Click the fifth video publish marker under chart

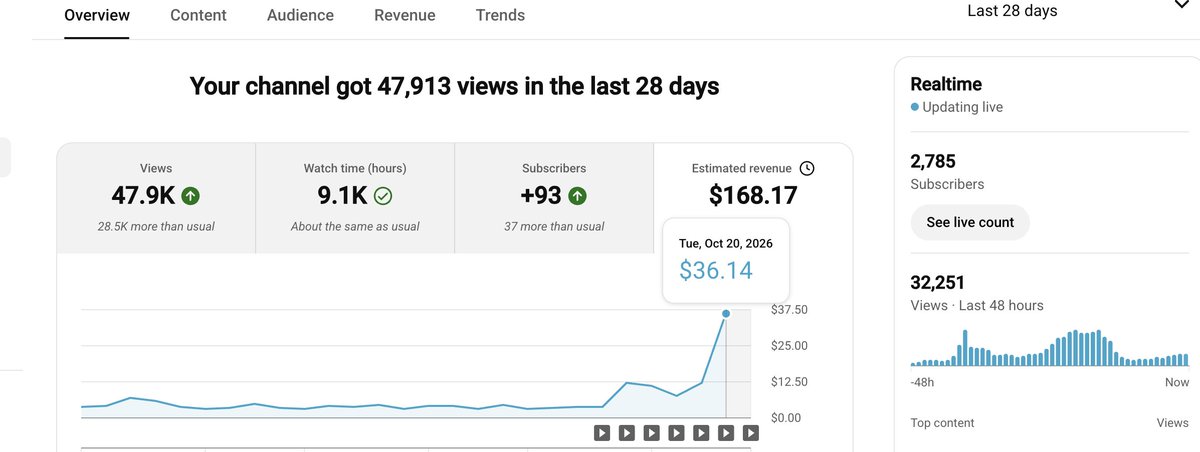[701, 433]
